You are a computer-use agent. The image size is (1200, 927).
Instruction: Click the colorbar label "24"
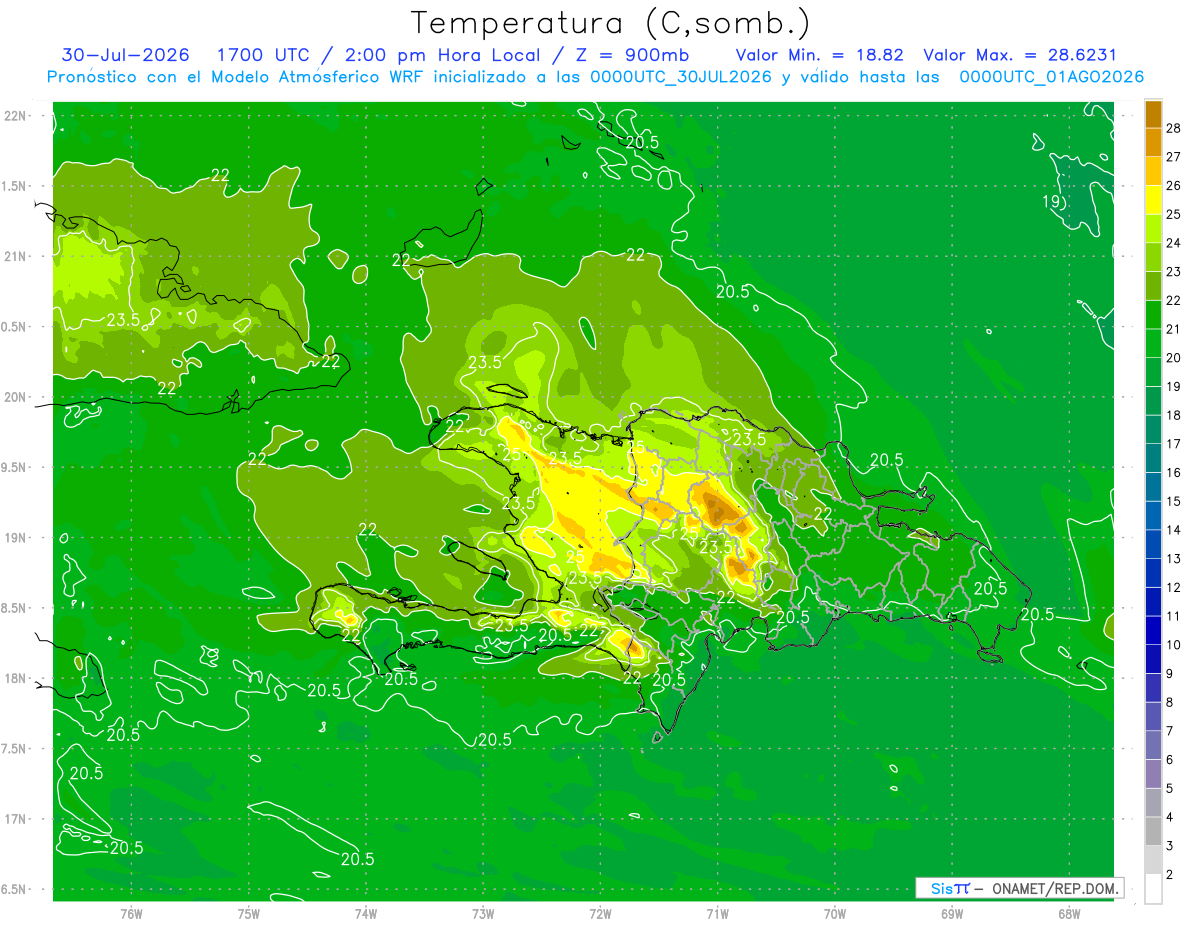pyautogui.click(x=1173, y=243)
